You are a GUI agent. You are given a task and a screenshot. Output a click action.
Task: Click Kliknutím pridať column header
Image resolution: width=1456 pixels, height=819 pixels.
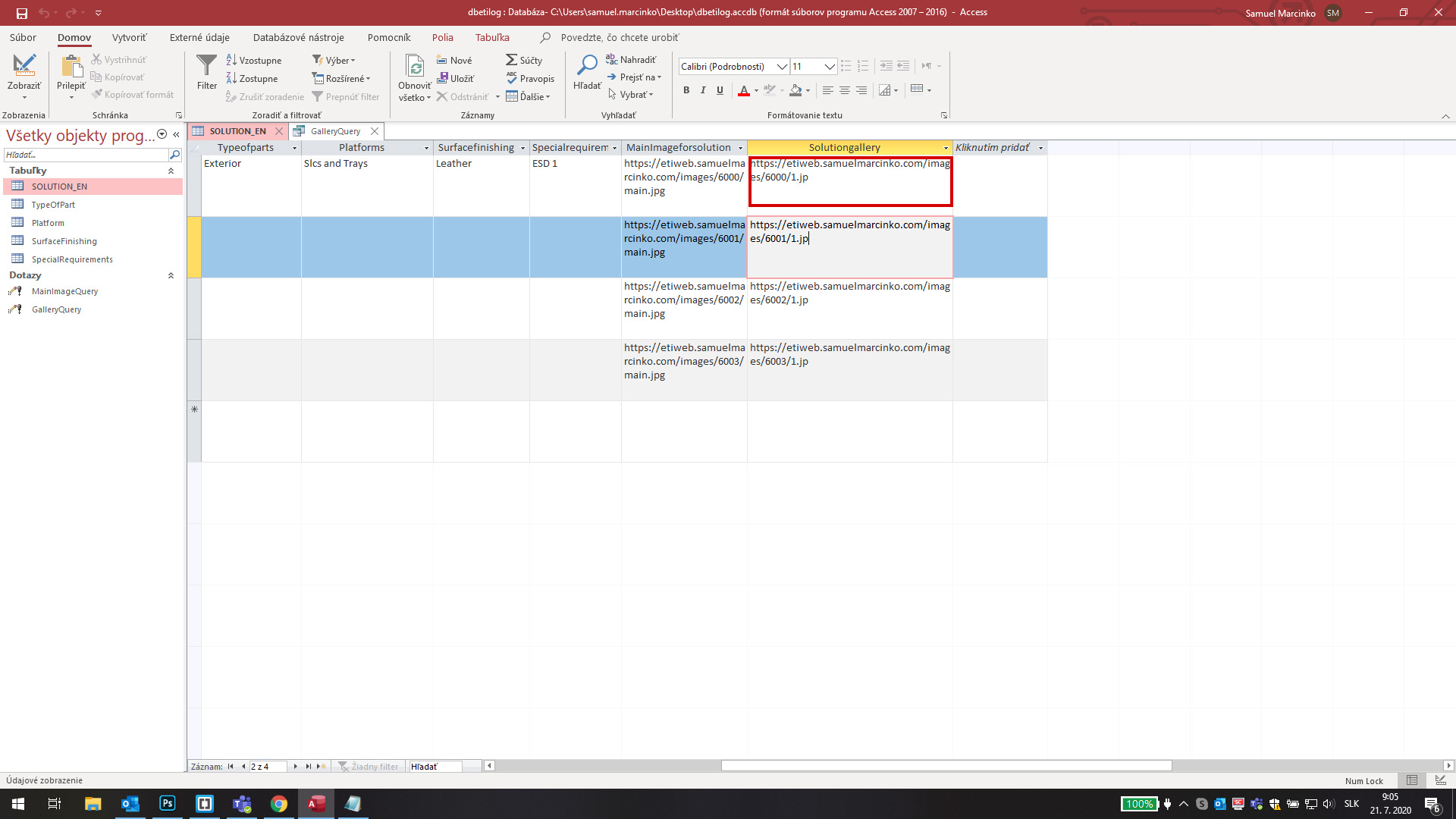(993, 148)
